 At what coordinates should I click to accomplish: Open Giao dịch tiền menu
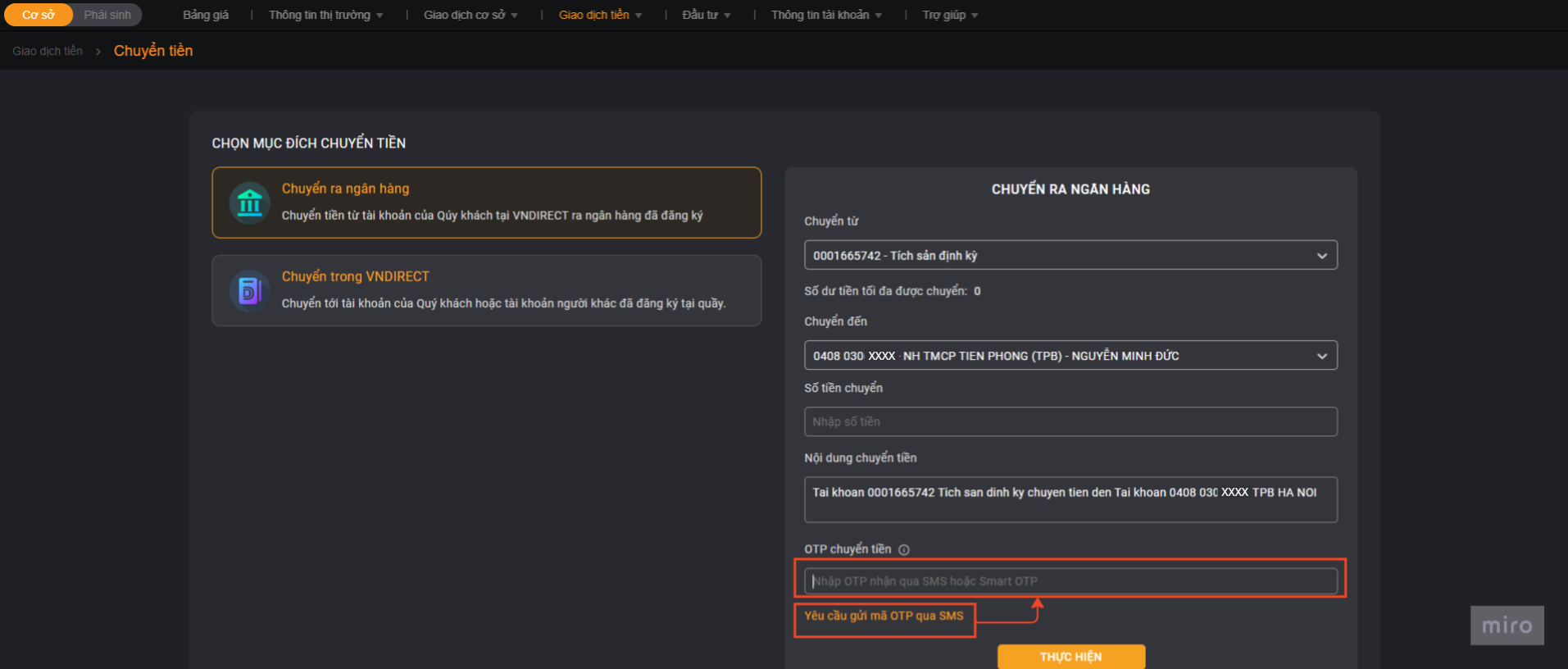[x=601, y=15]
